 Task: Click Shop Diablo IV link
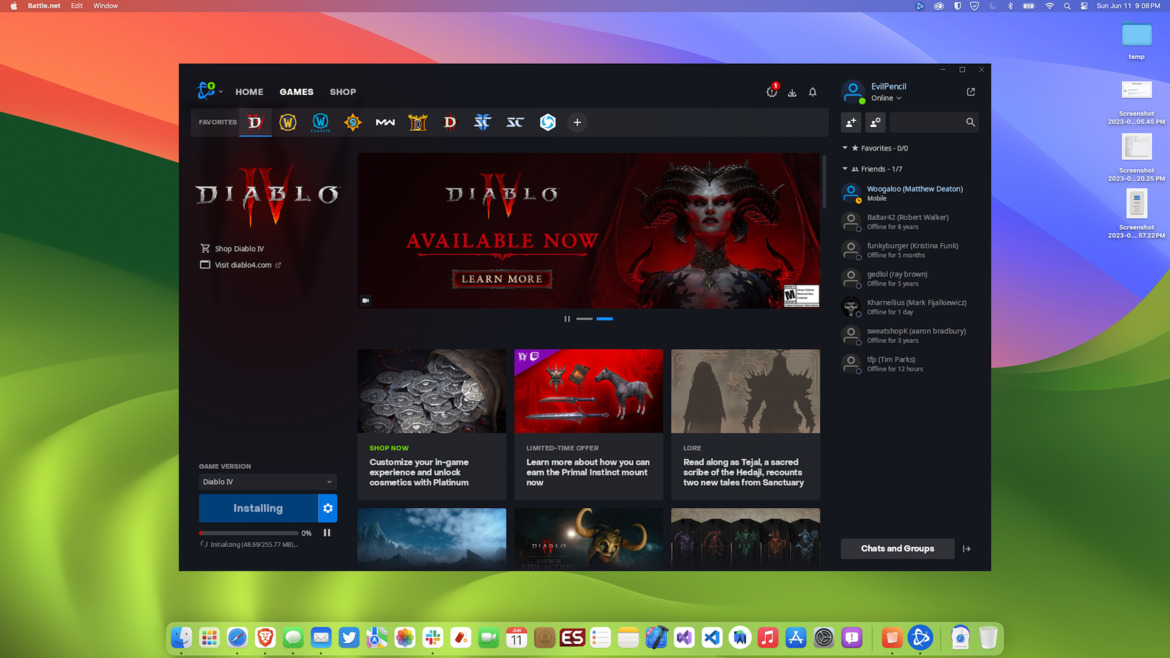(x=232, y=248)
